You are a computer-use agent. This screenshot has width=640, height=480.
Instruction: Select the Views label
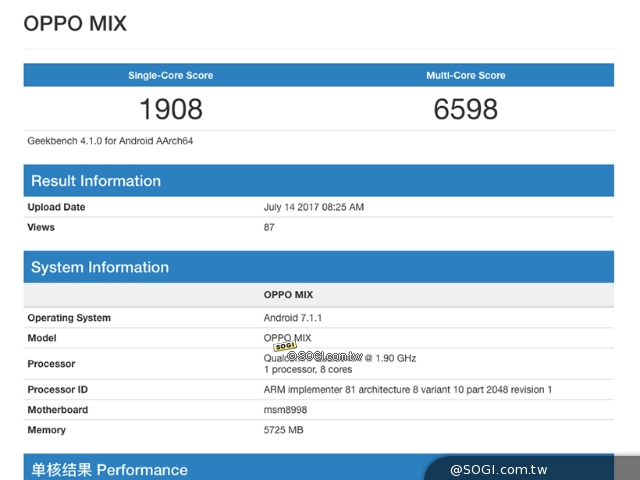(41, 227)
